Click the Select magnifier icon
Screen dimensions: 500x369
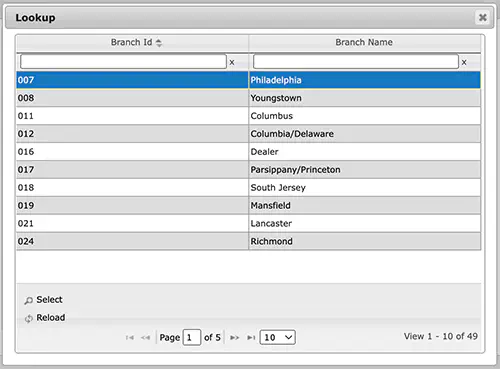pyautogui.click(x=29, y=300)
